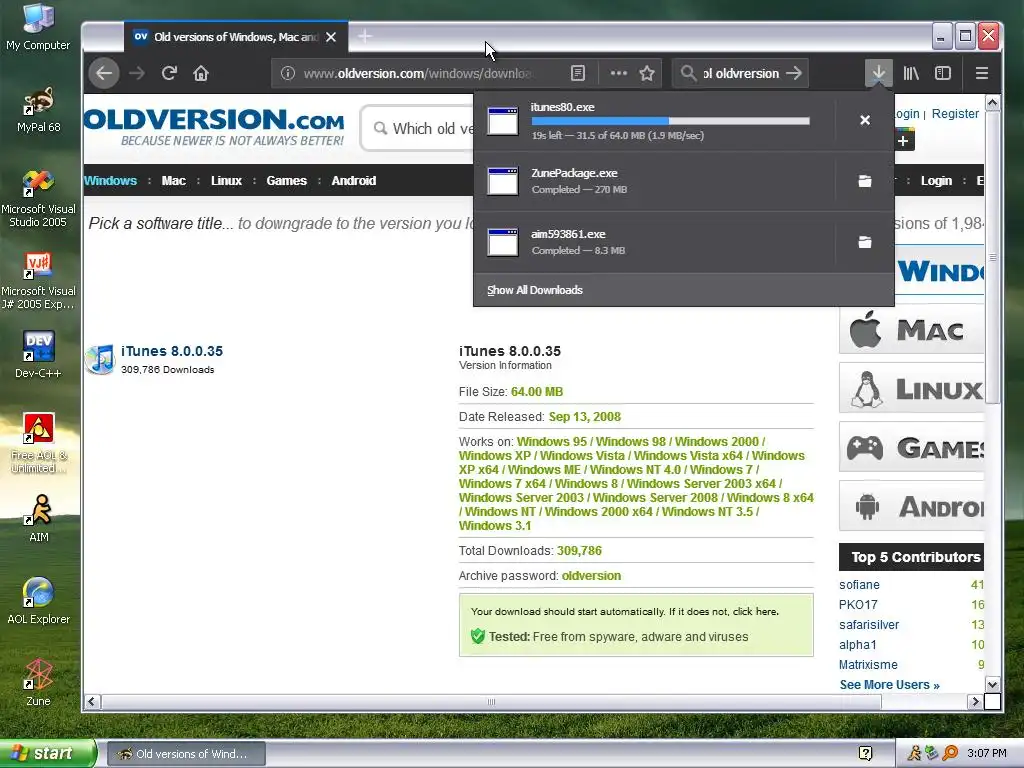Click the ZunePackage.exe download entry

654,181
